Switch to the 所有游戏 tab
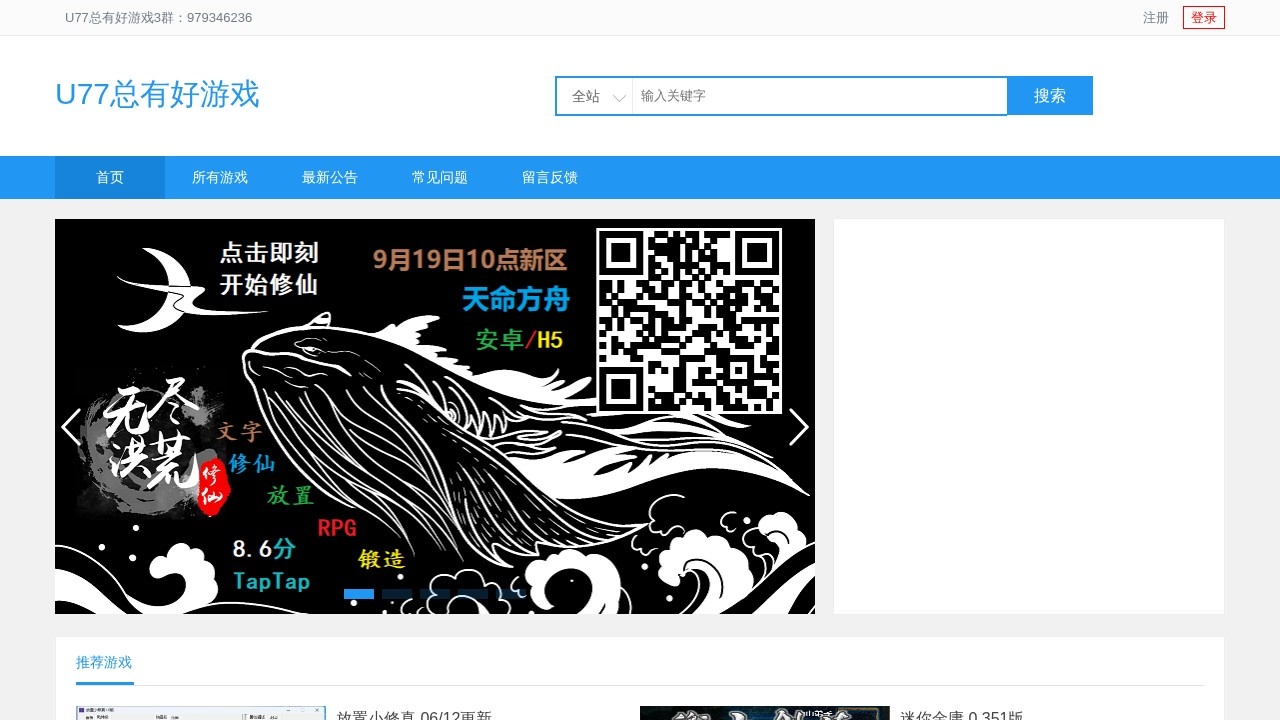Image resolution: width=1280 pixels, height=720 pixels. pos(220,177)
